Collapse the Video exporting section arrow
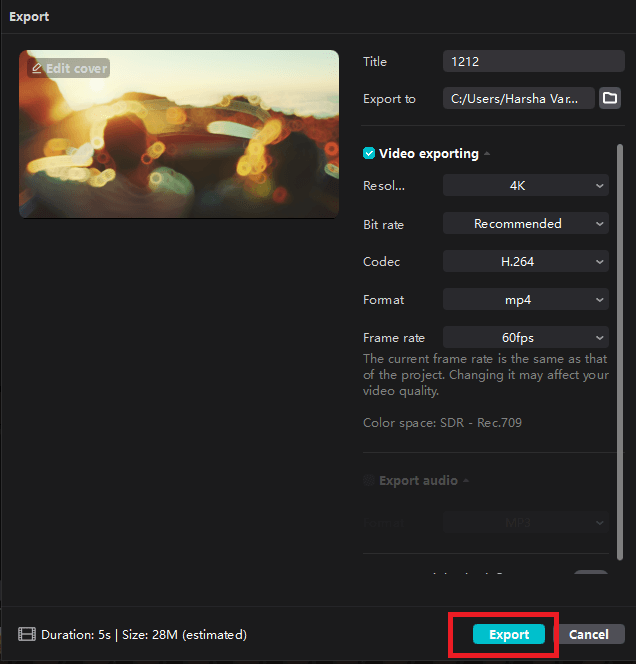 click(x=487, y=153)
